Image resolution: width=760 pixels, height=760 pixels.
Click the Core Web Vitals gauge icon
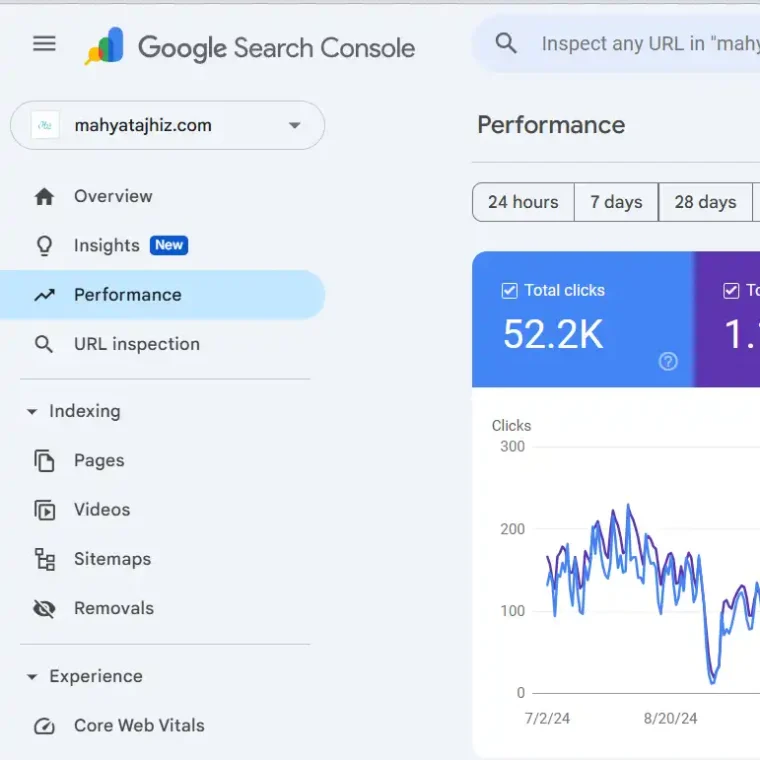pyautogui.click(x=44, y=726)
